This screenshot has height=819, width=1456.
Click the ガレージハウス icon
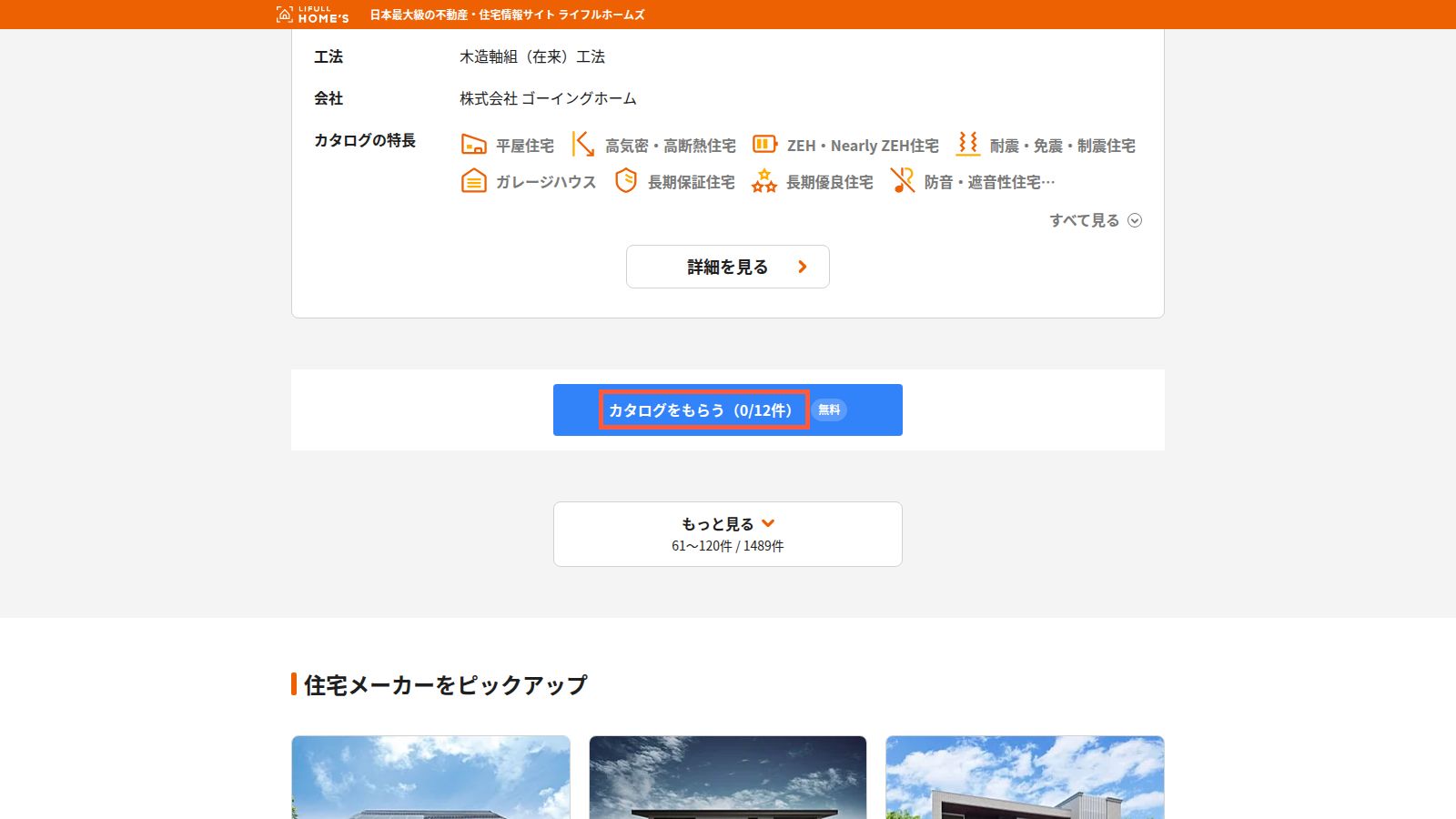473,181
